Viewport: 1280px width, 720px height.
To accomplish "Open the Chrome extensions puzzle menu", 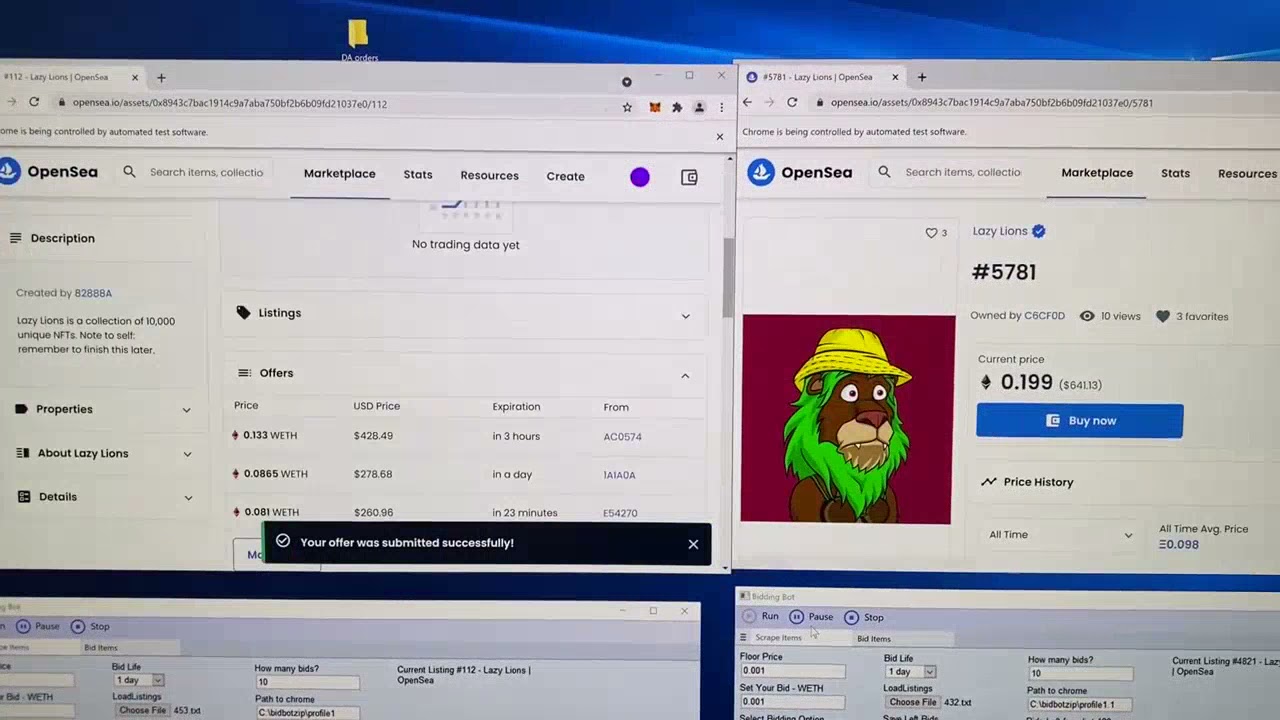I will (x=677, y=107).
